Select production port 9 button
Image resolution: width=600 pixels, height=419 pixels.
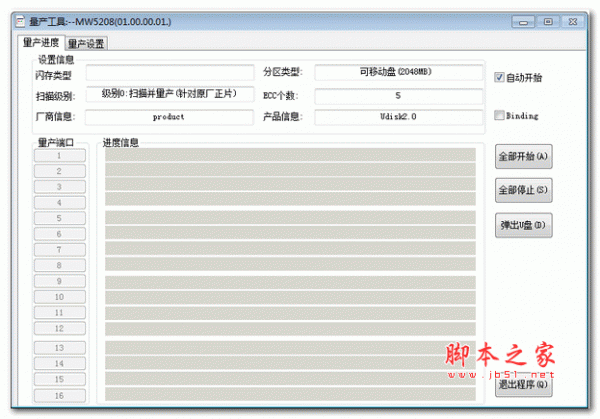pos(60,281)
